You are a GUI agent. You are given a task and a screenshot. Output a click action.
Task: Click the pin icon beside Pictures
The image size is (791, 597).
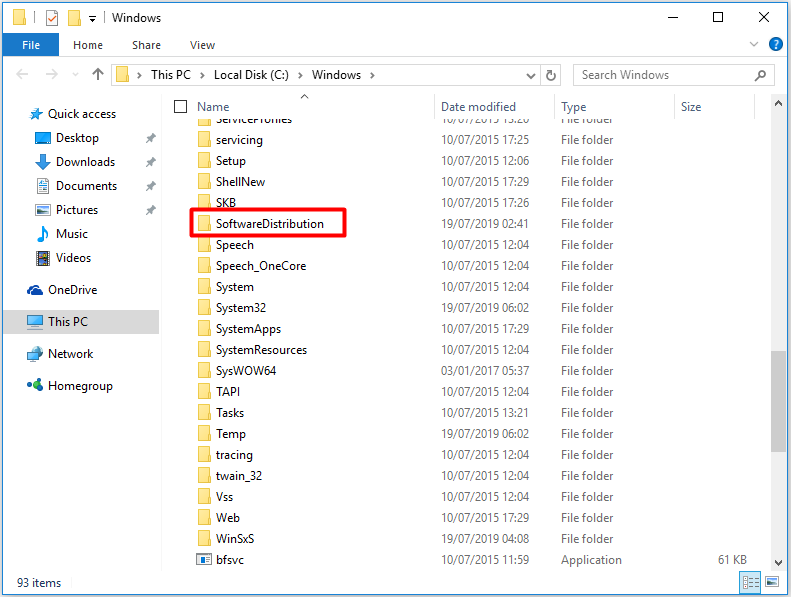click(150, 210)
